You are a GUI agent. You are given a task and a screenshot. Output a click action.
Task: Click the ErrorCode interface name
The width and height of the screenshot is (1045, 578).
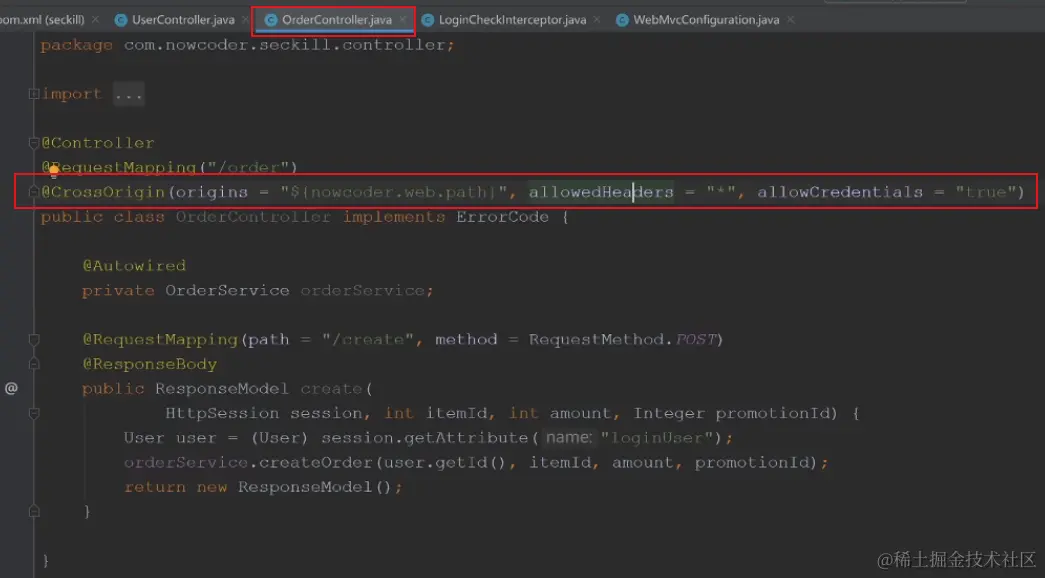click(503, 217)
